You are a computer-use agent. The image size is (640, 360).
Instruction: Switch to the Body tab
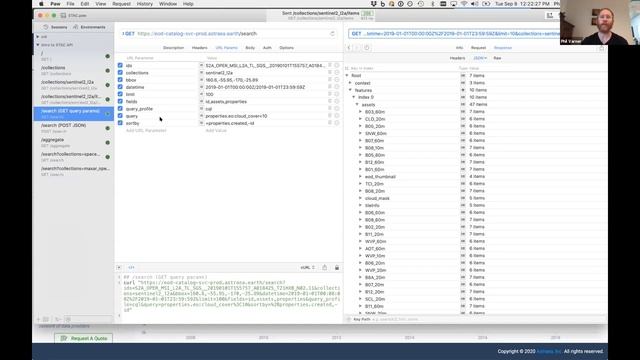[250, 48]
